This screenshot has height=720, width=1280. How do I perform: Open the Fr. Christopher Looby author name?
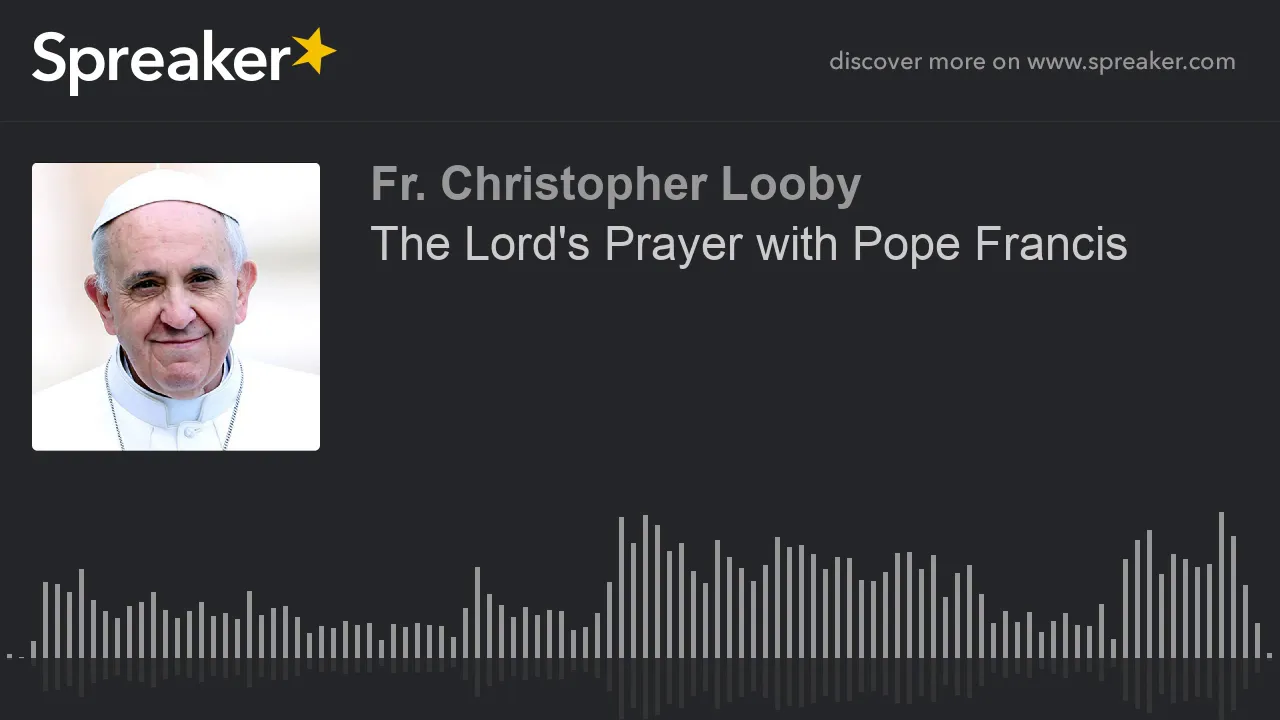pyautogui.click(x=616, y=184)
